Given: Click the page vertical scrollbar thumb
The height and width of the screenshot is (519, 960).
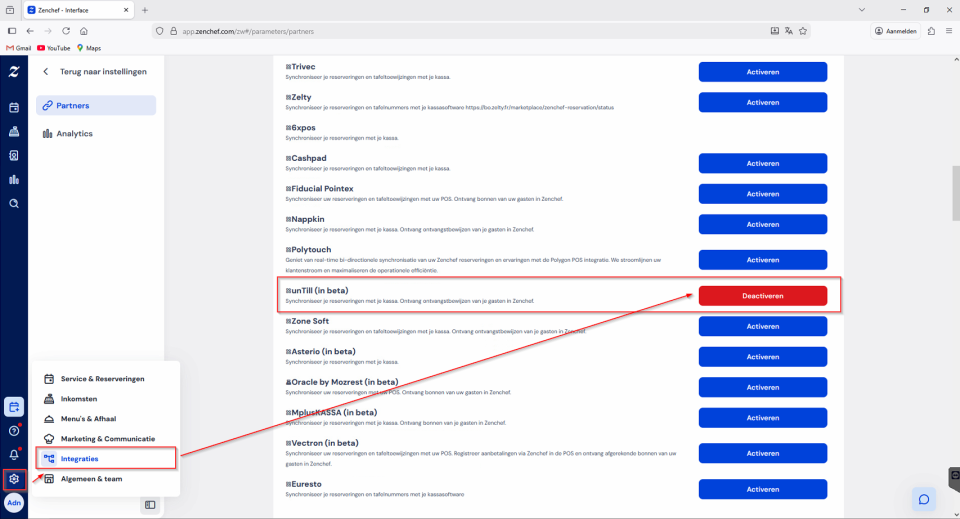Looking at the screenshot, I should click(956, 193).
